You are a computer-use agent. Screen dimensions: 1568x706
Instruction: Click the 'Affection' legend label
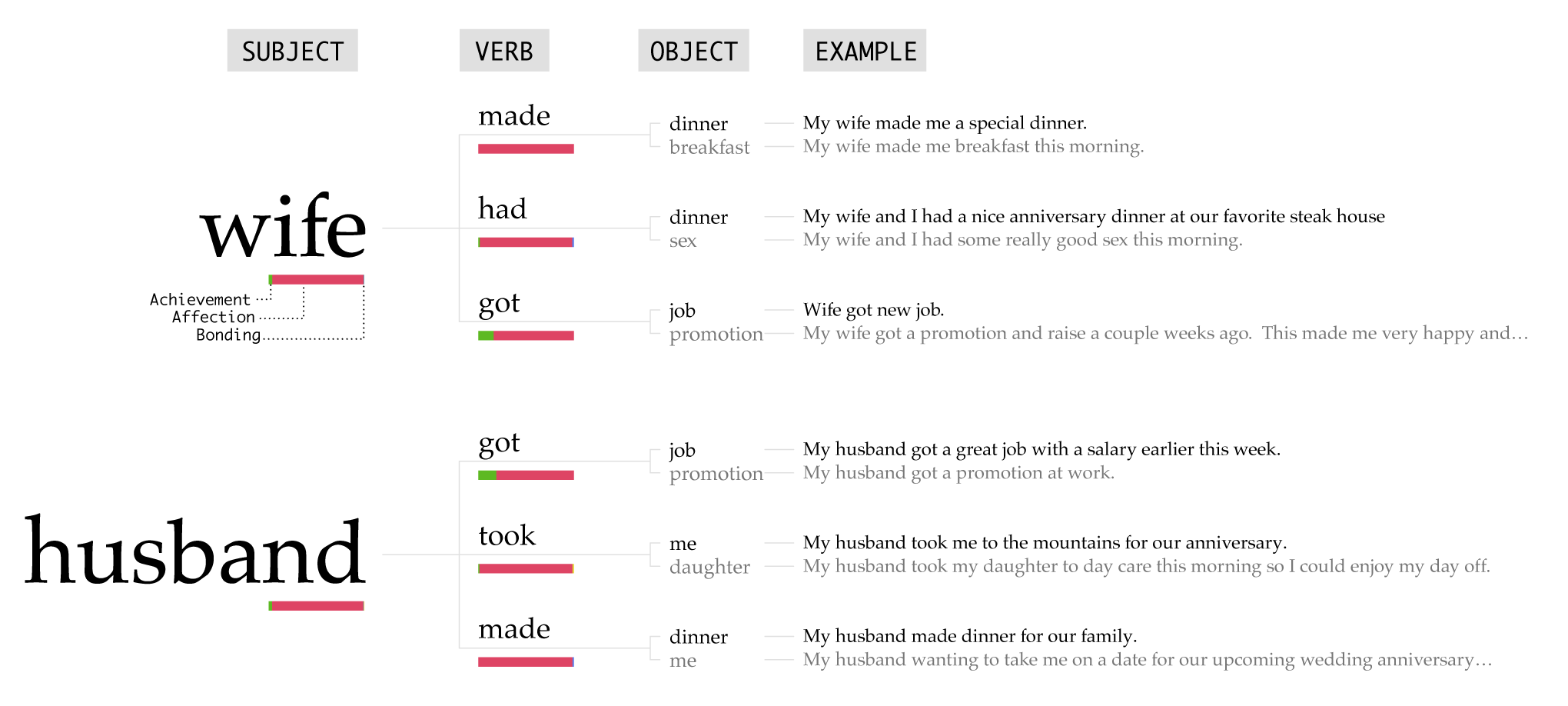(214, 317)
